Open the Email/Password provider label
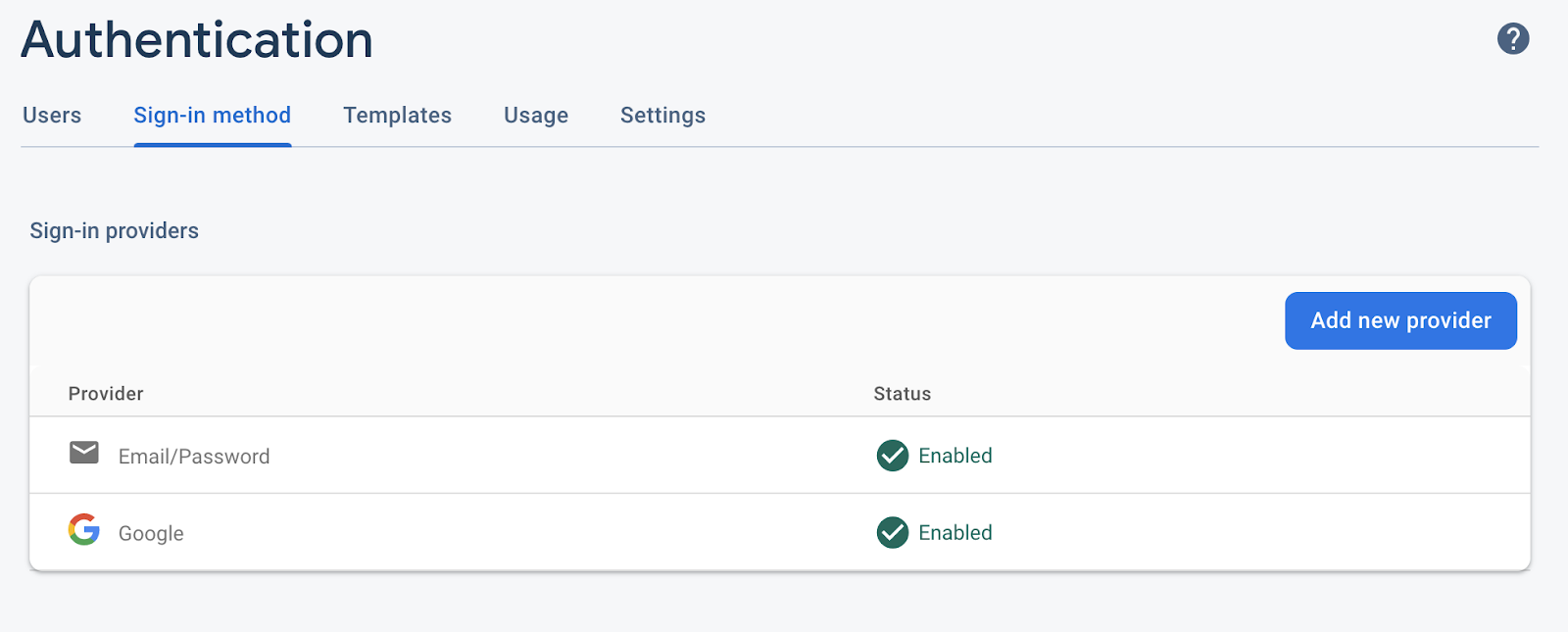This screenshot has height=632, width=1568. [x=194, y=457]
